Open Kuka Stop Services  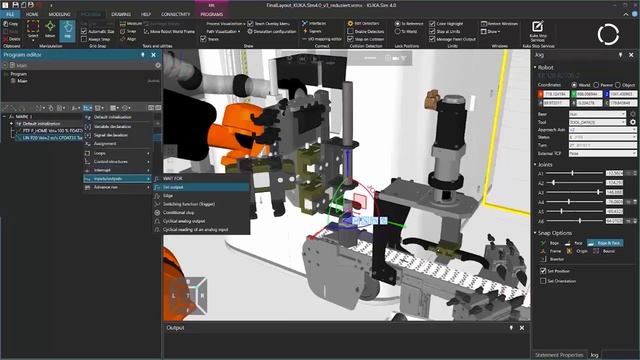538,31
